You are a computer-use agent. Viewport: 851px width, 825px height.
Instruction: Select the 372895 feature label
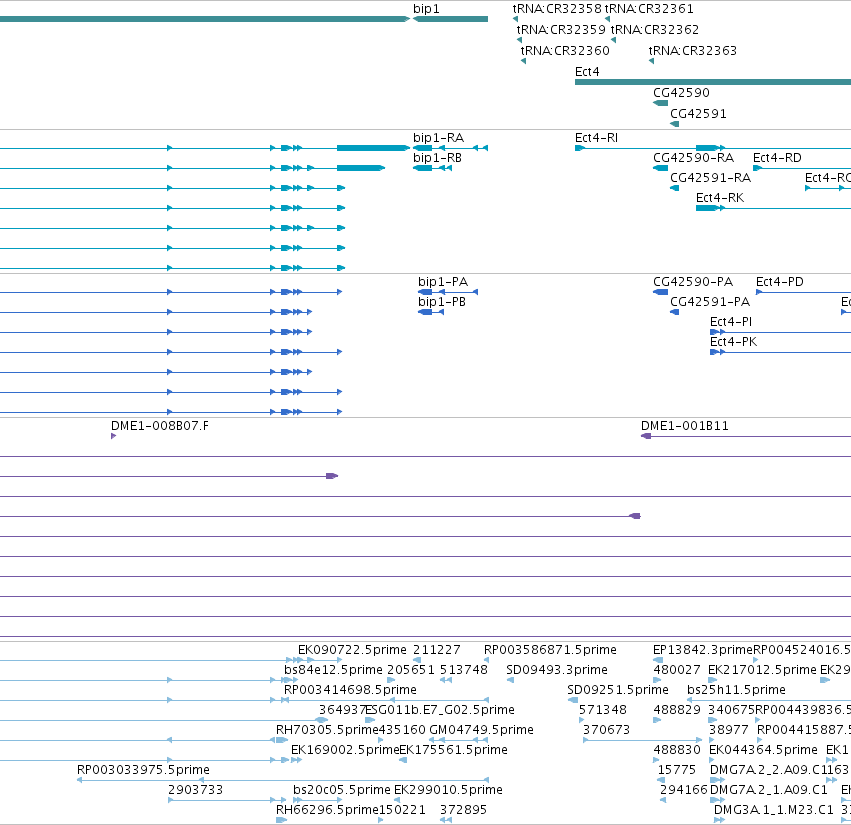point(463,810)
